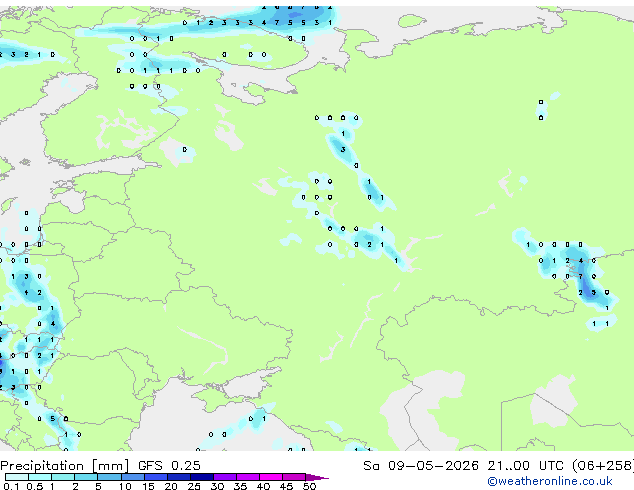The image size is (634, 490).
Task: Select the 5–10 mm legend color swatch
Action: click(x=109, y=477)
